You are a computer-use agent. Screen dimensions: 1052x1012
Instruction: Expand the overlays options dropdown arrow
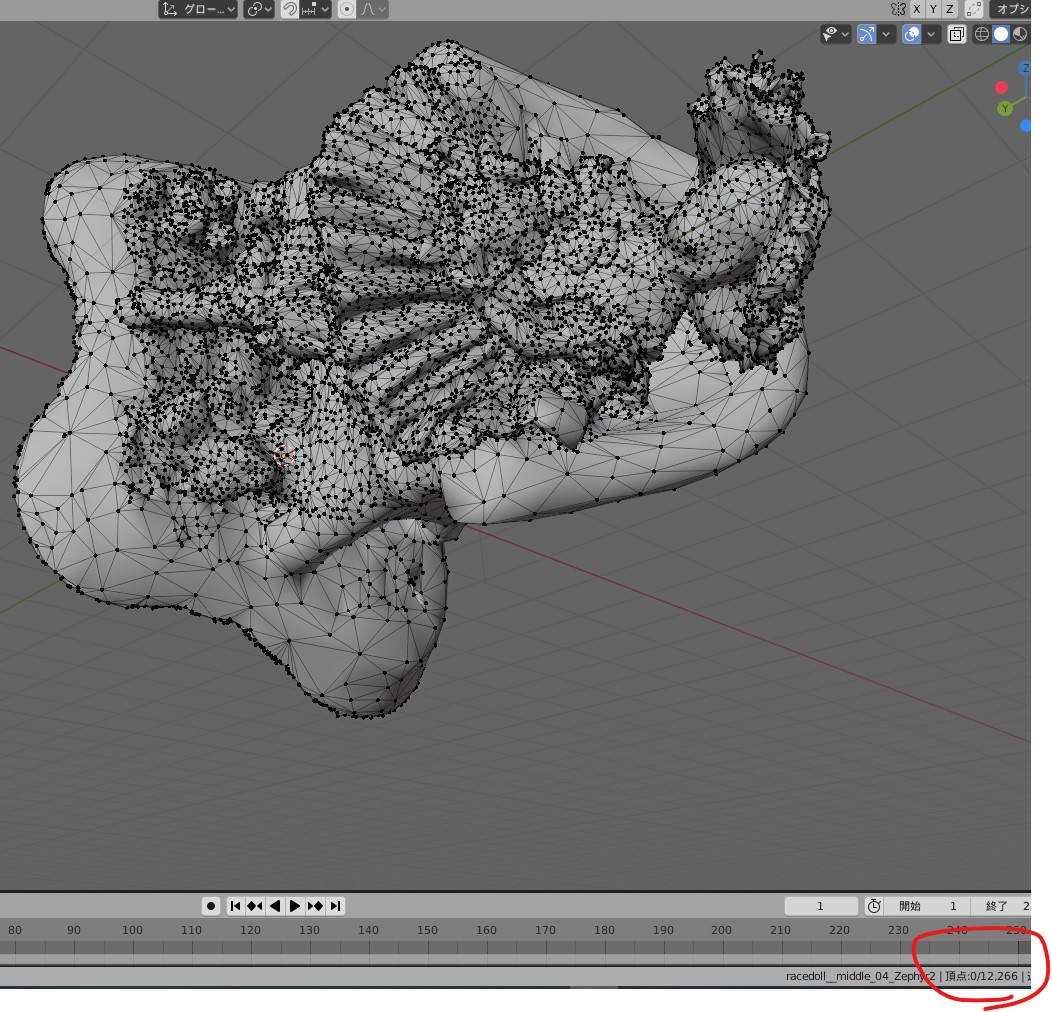click(932, 34)
